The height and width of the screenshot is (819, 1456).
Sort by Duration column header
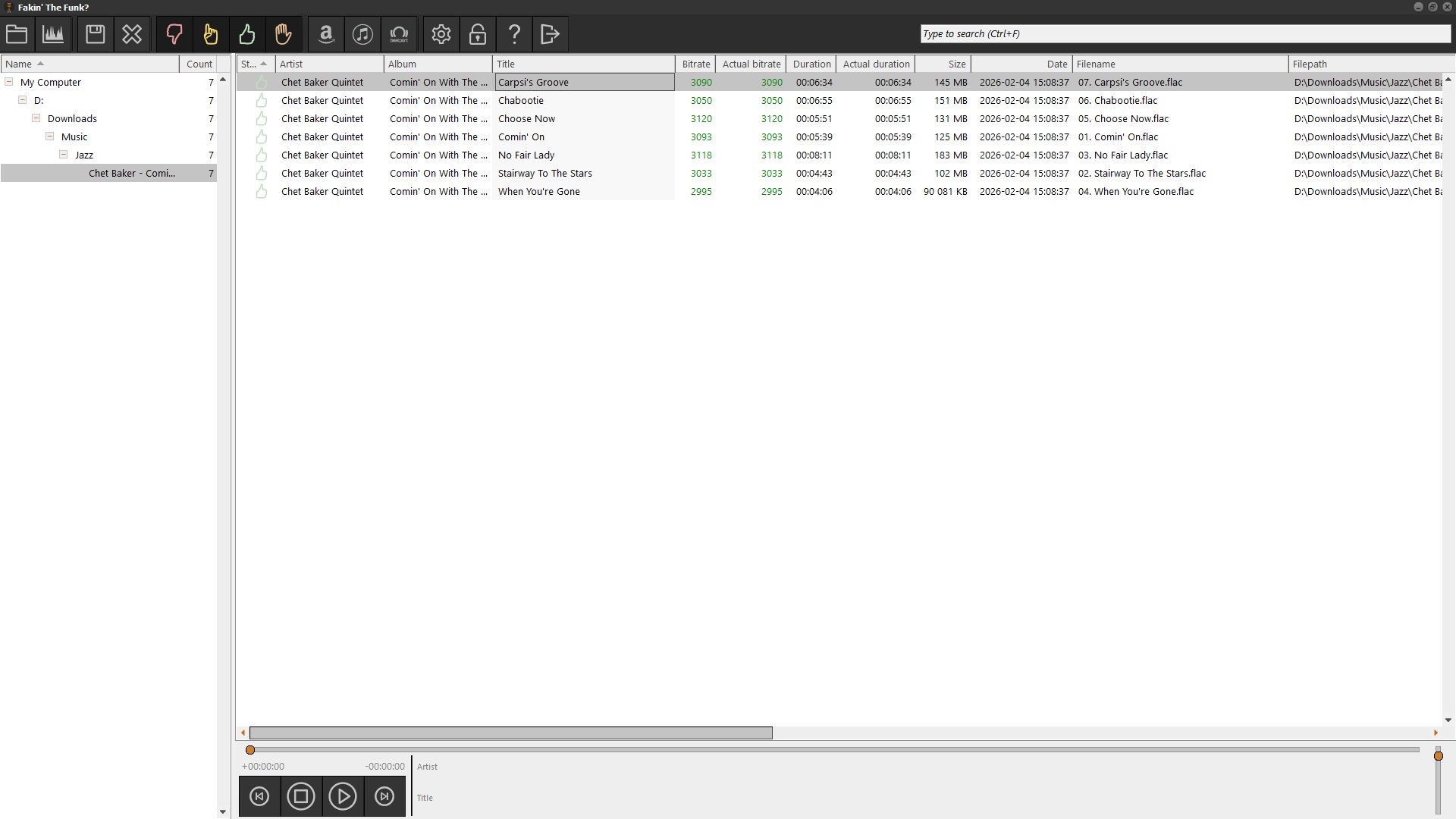[x=811, y=64]
